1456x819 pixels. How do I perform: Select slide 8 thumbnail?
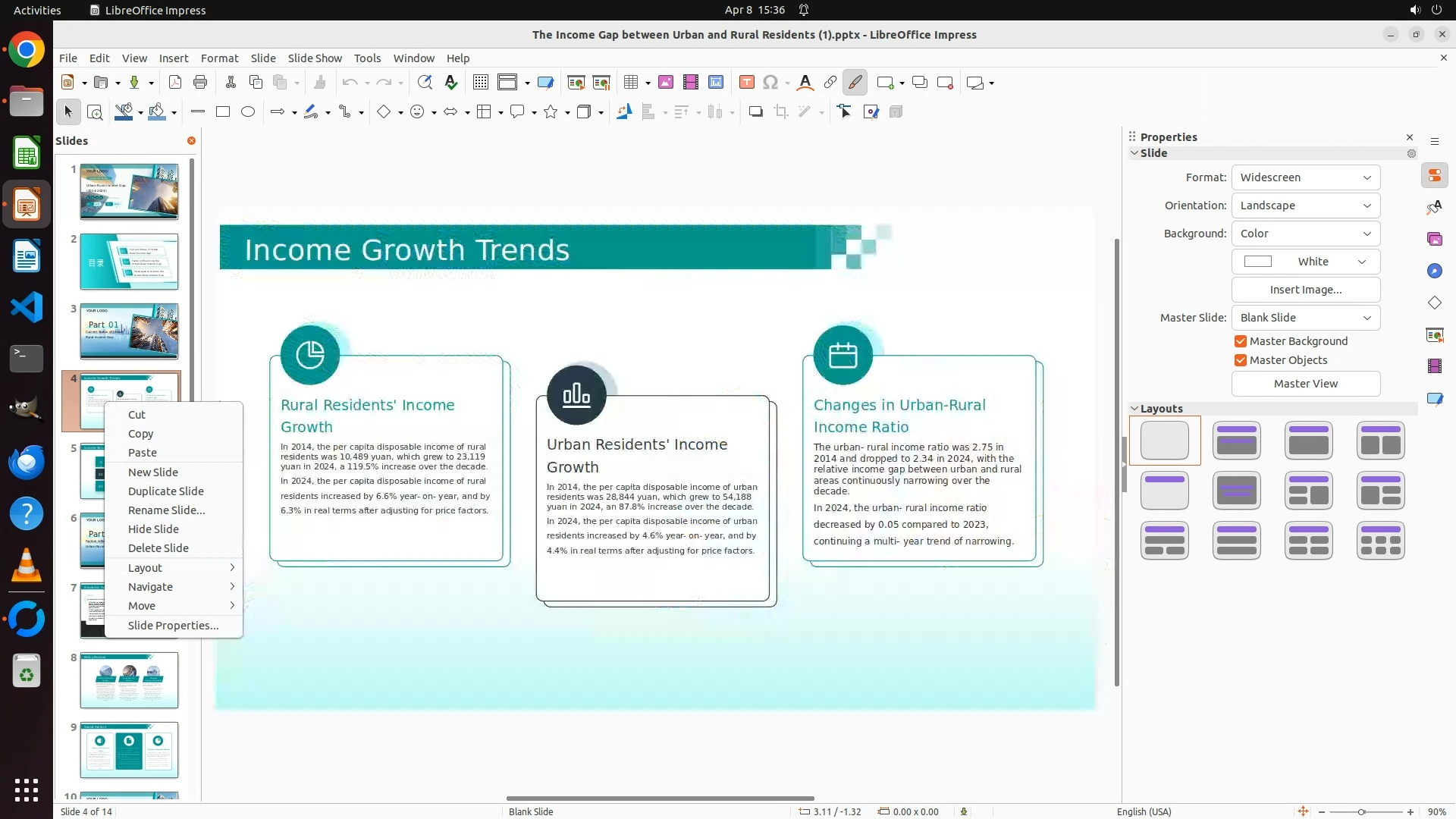129,680
